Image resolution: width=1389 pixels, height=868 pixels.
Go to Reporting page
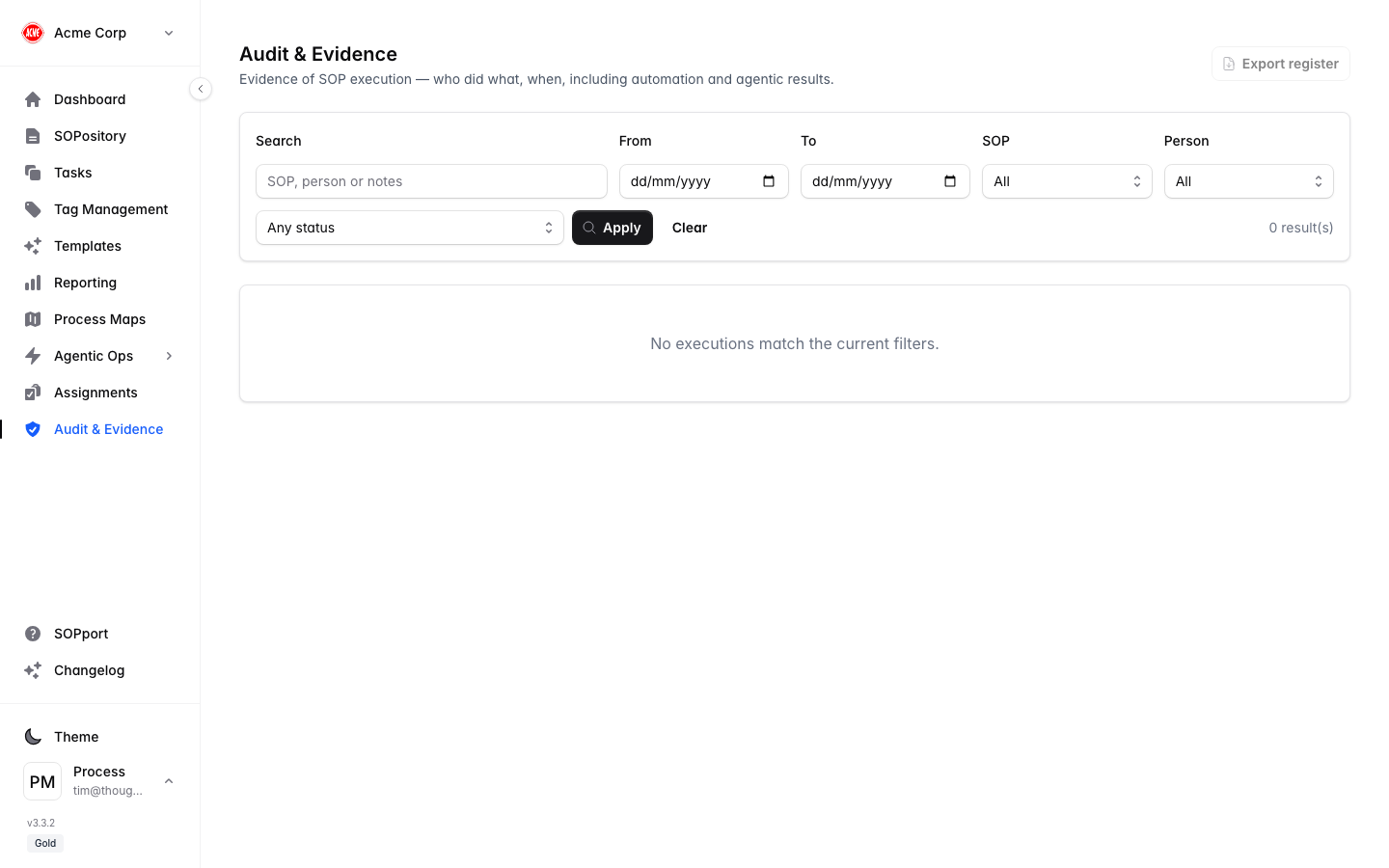click(99, 283)
